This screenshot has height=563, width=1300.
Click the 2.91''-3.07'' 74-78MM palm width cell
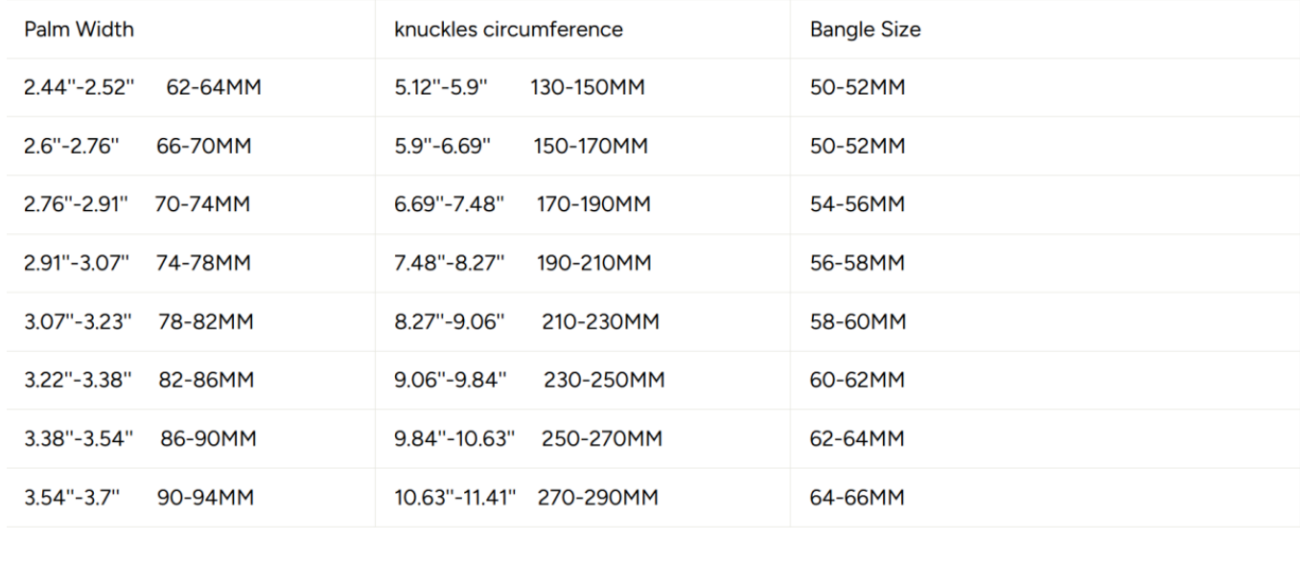pyautogui.click(x=137, y=264)
